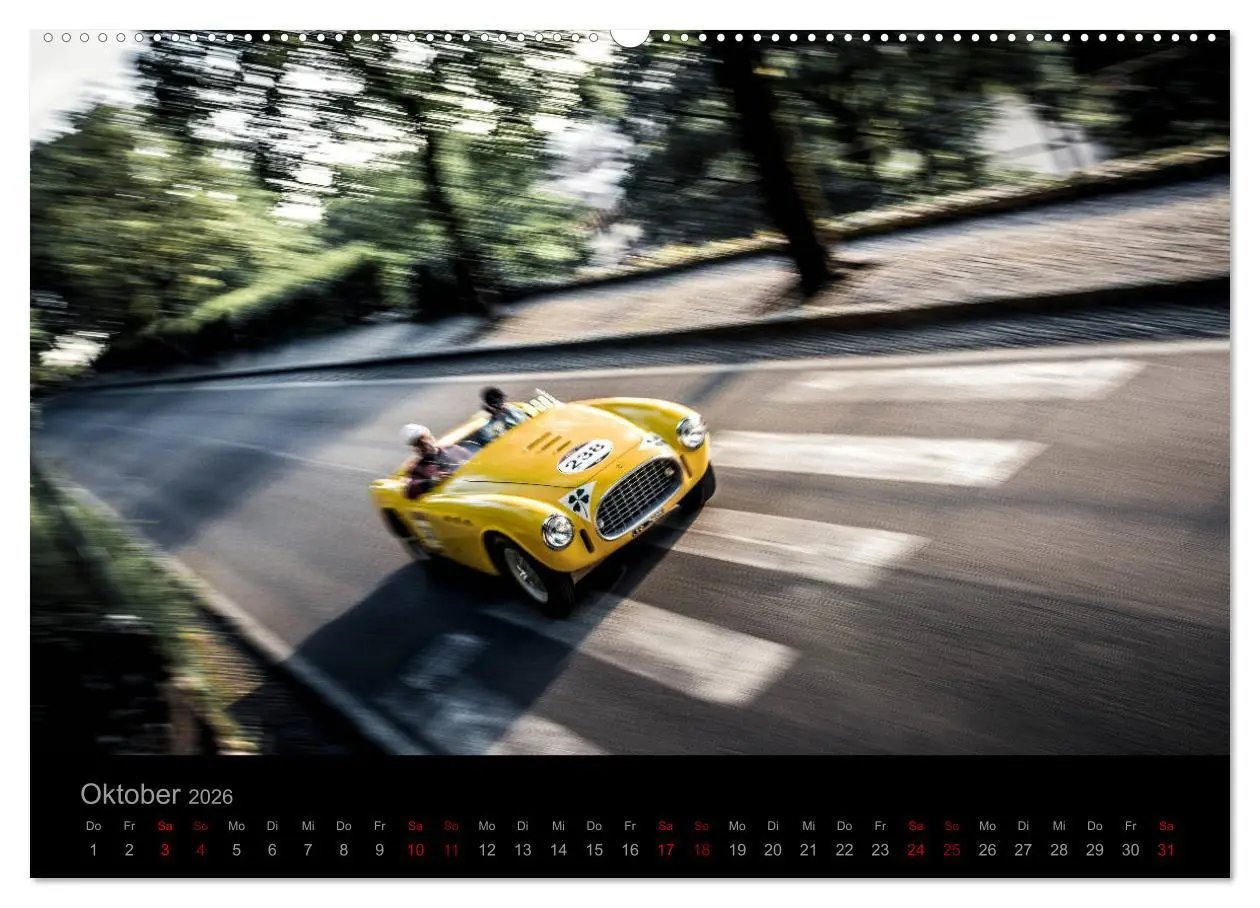Select date 1 in the calendar row
The image size is (1260, 908).
click(94, 850)
